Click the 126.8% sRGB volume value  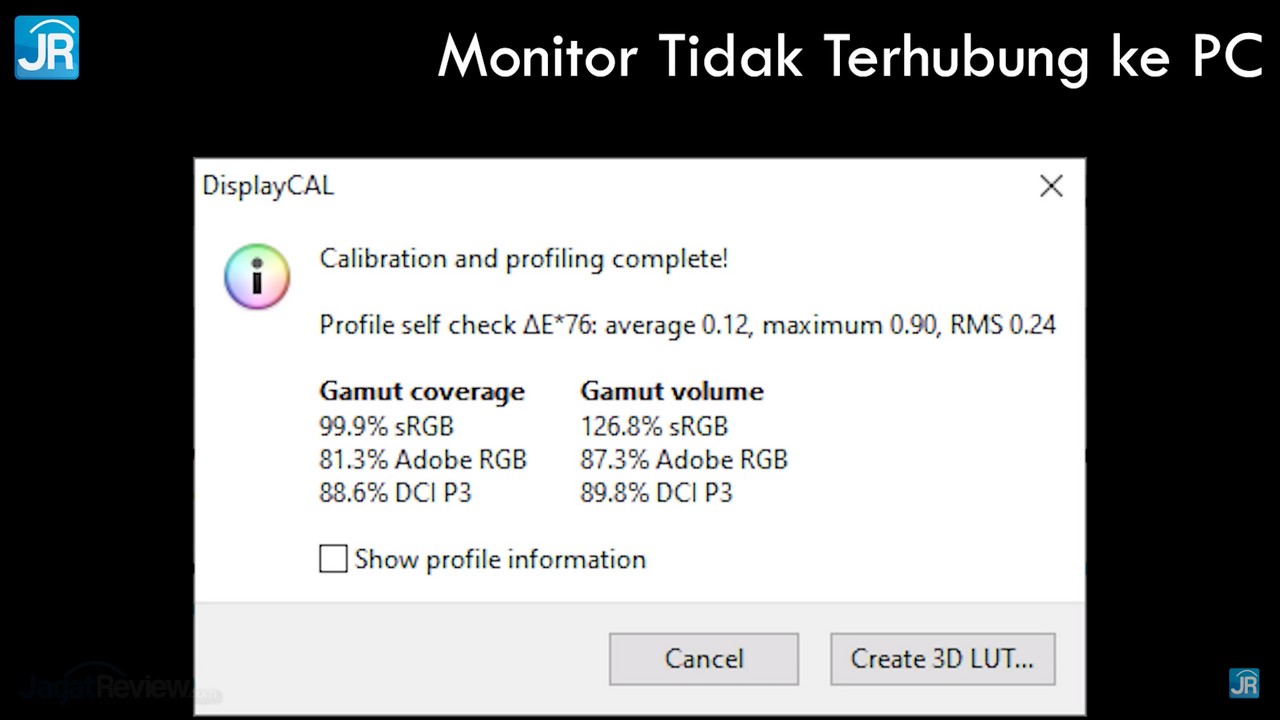(653, 426)
